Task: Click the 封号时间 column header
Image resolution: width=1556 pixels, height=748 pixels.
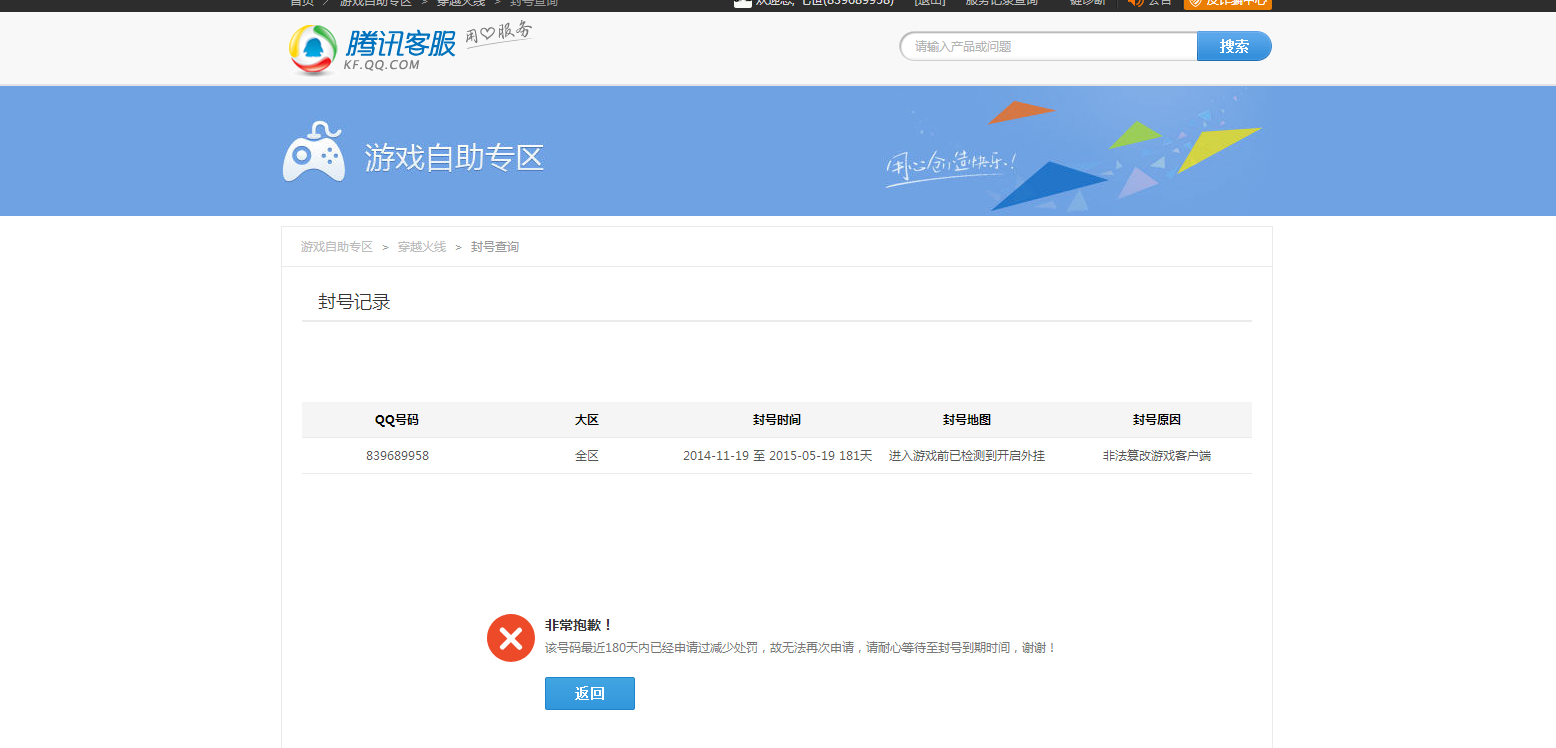Action: click(x=777, y=420)
